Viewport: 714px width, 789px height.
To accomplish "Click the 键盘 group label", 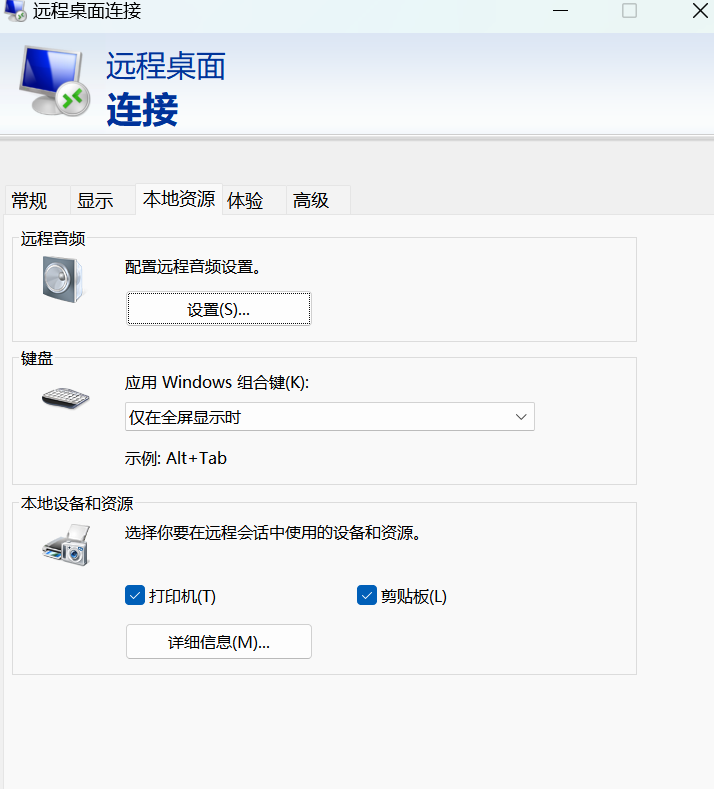I will (x=37, y=359).
